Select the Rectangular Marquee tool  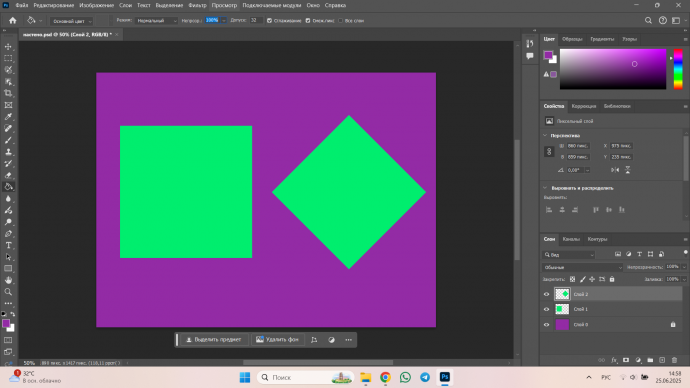click(x=8, y=58)
